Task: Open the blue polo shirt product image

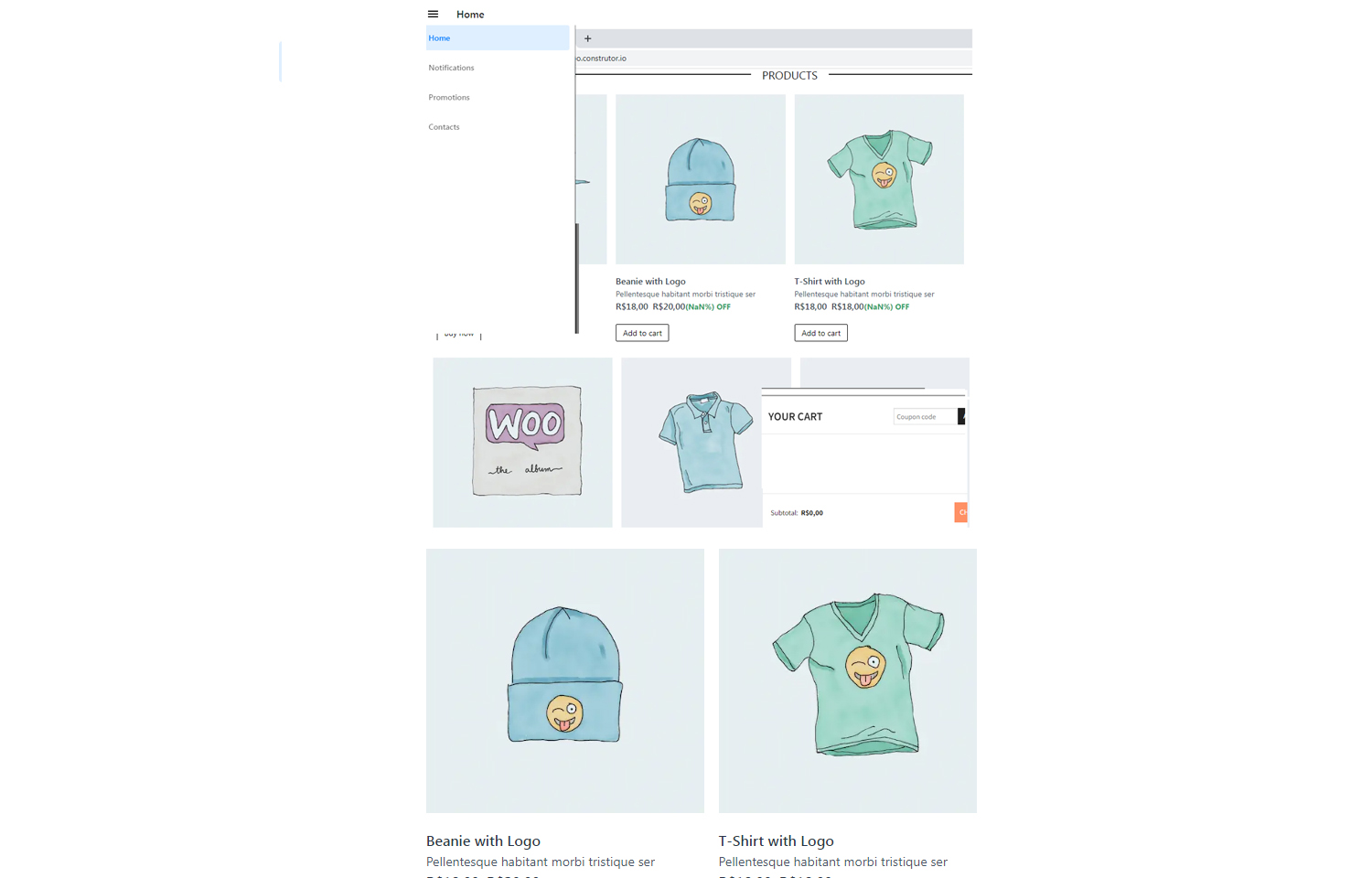Action: point(691,443)
